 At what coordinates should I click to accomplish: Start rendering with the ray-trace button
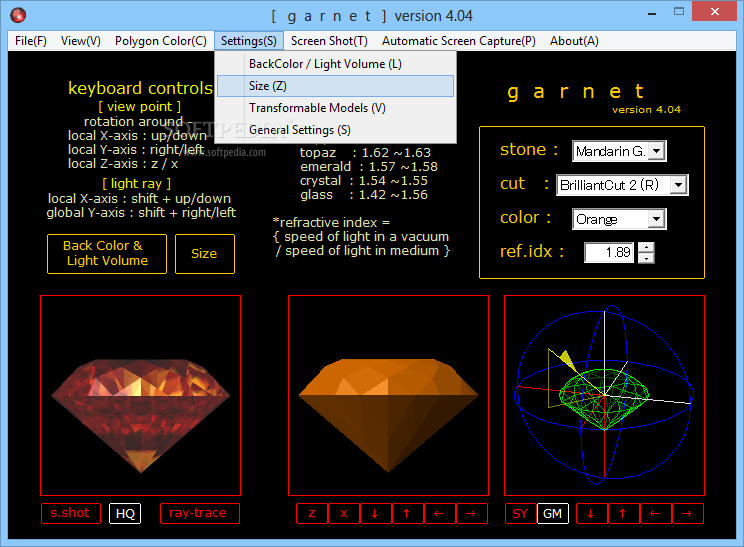[199, 513]
